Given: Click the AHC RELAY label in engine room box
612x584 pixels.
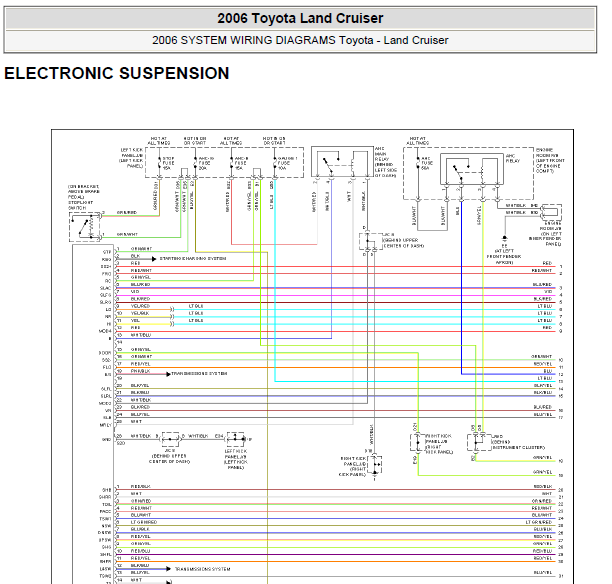Looking at the screenshot, I should click(513, 158).
